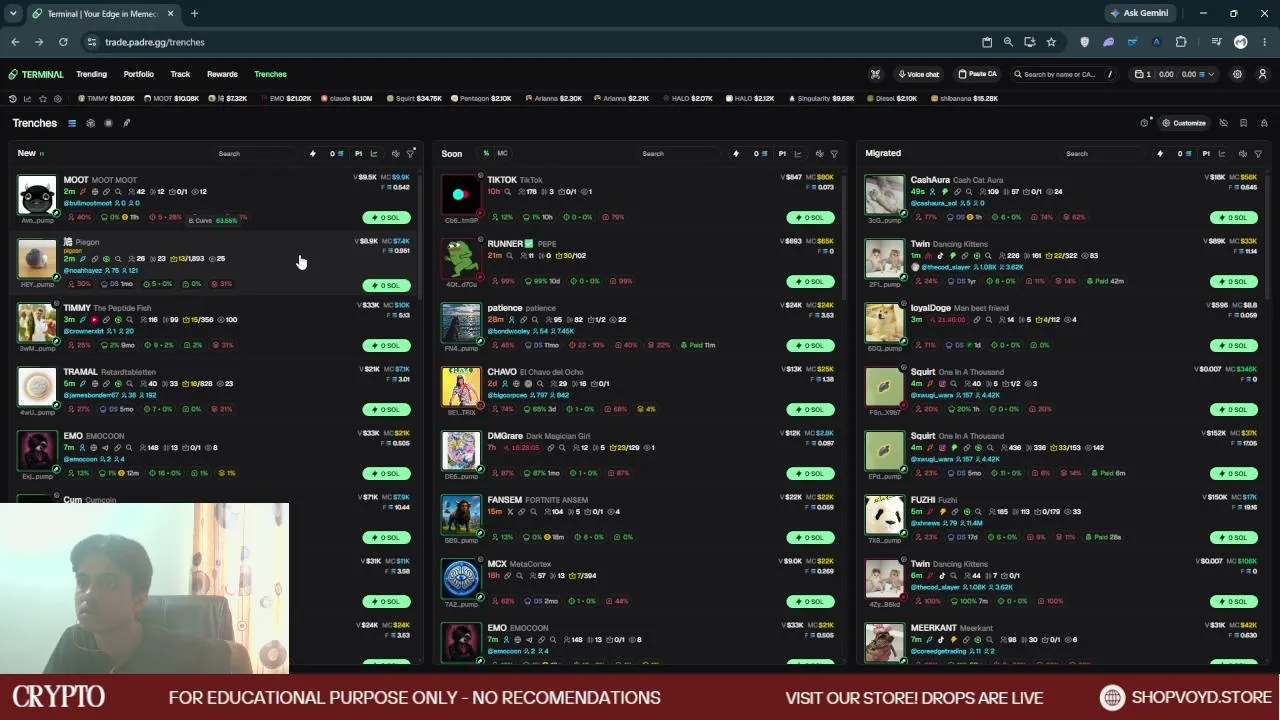The width and height of the screenshot is (1280, 720).
Task: Open the TIMMY token thumbnail
Action: point(37,323)
